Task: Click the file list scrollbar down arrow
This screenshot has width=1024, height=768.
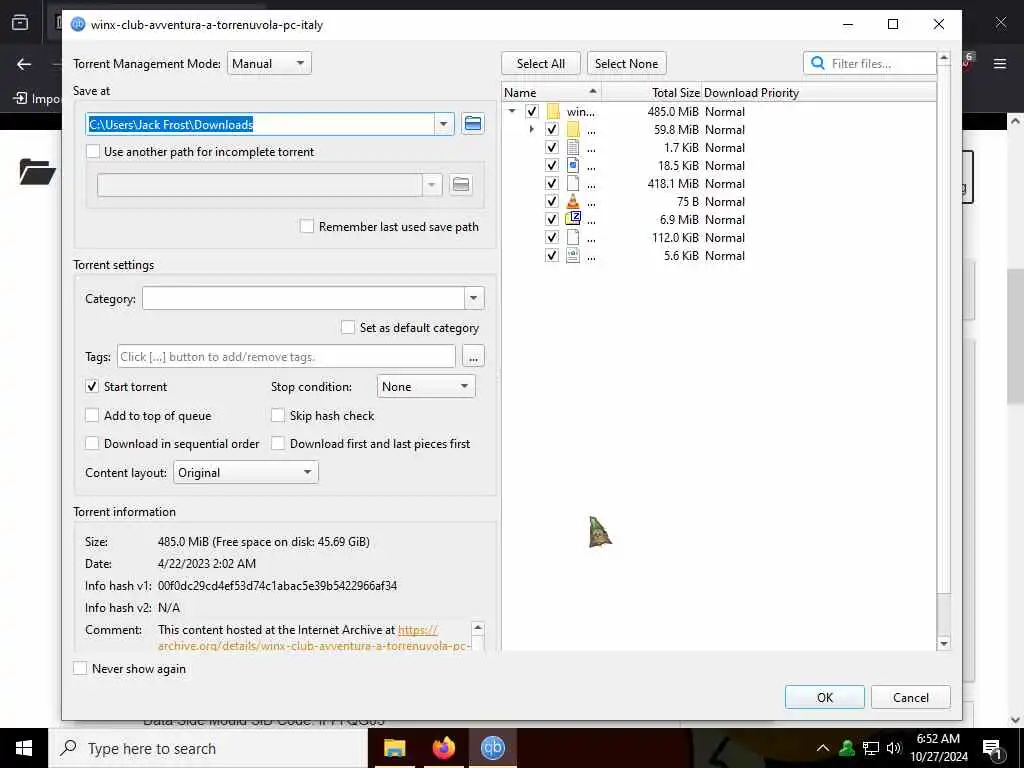Action: point(943,644)
